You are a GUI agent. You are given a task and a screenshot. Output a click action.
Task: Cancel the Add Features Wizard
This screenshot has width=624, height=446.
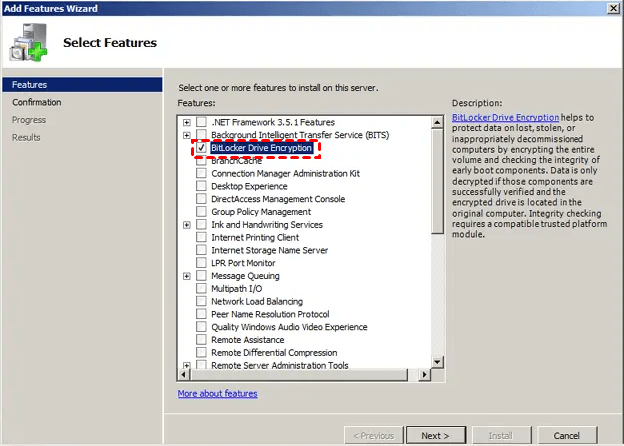point(567,435)
